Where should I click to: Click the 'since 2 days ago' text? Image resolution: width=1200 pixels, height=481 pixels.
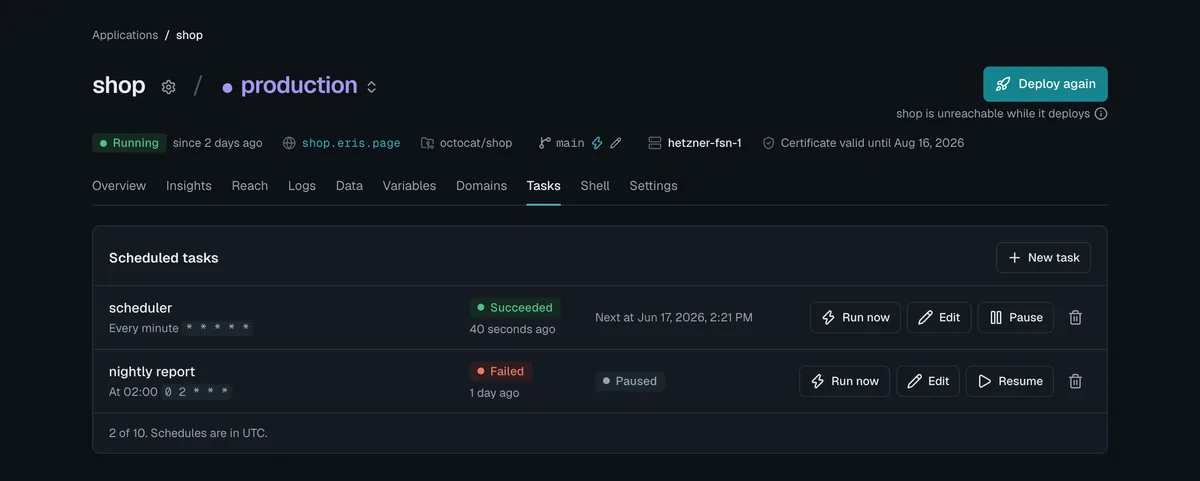[x=218, y=143]
